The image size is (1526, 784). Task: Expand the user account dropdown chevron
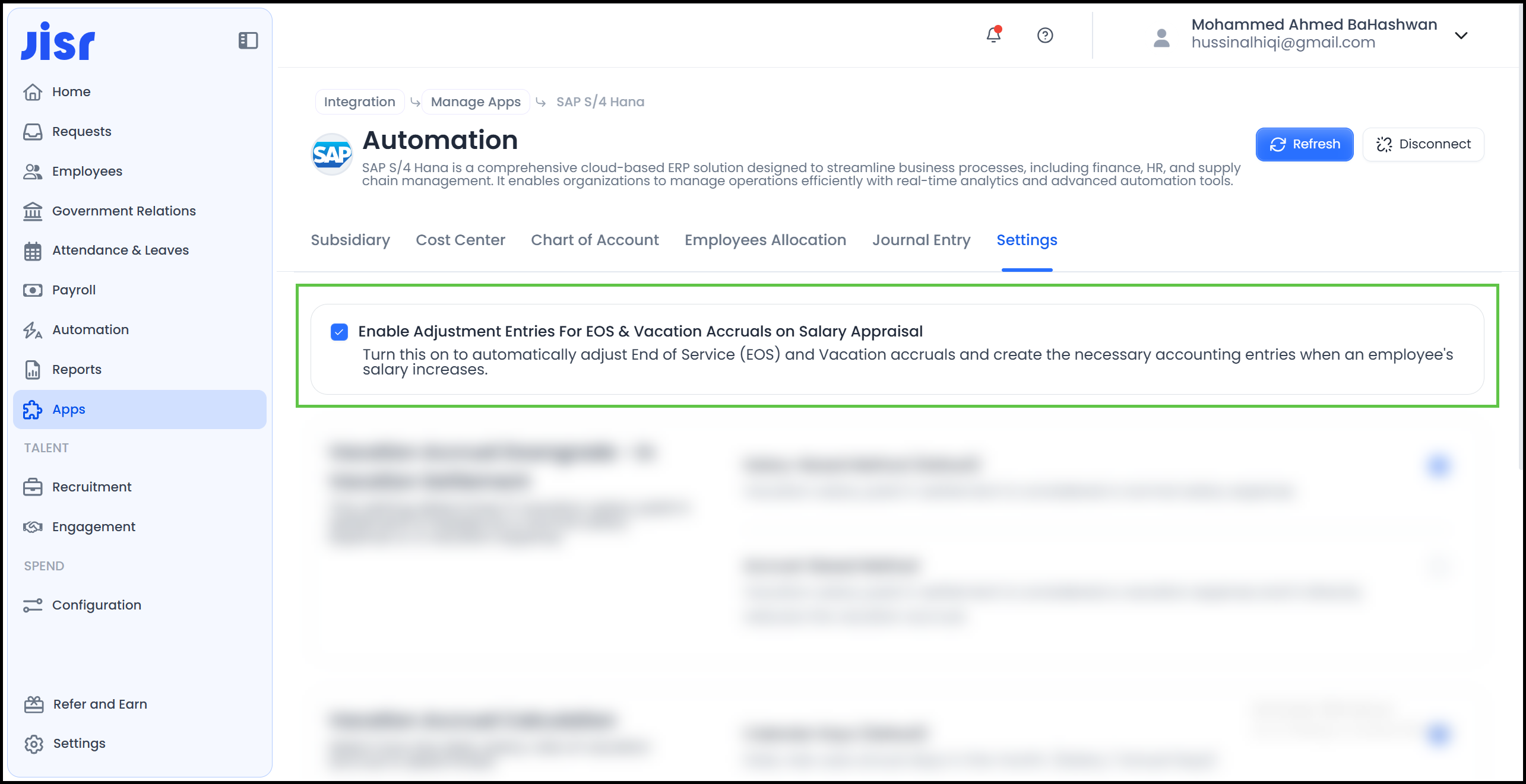(1461, 36)
